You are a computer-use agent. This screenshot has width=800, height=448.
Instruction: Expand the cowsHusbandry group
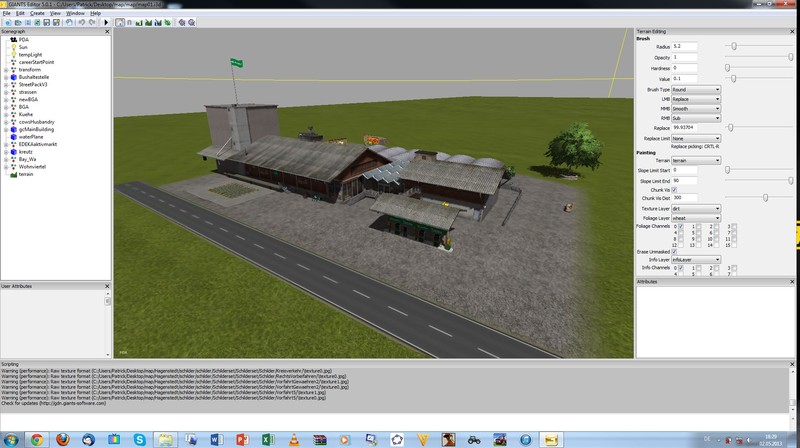(x=6, y=122)
